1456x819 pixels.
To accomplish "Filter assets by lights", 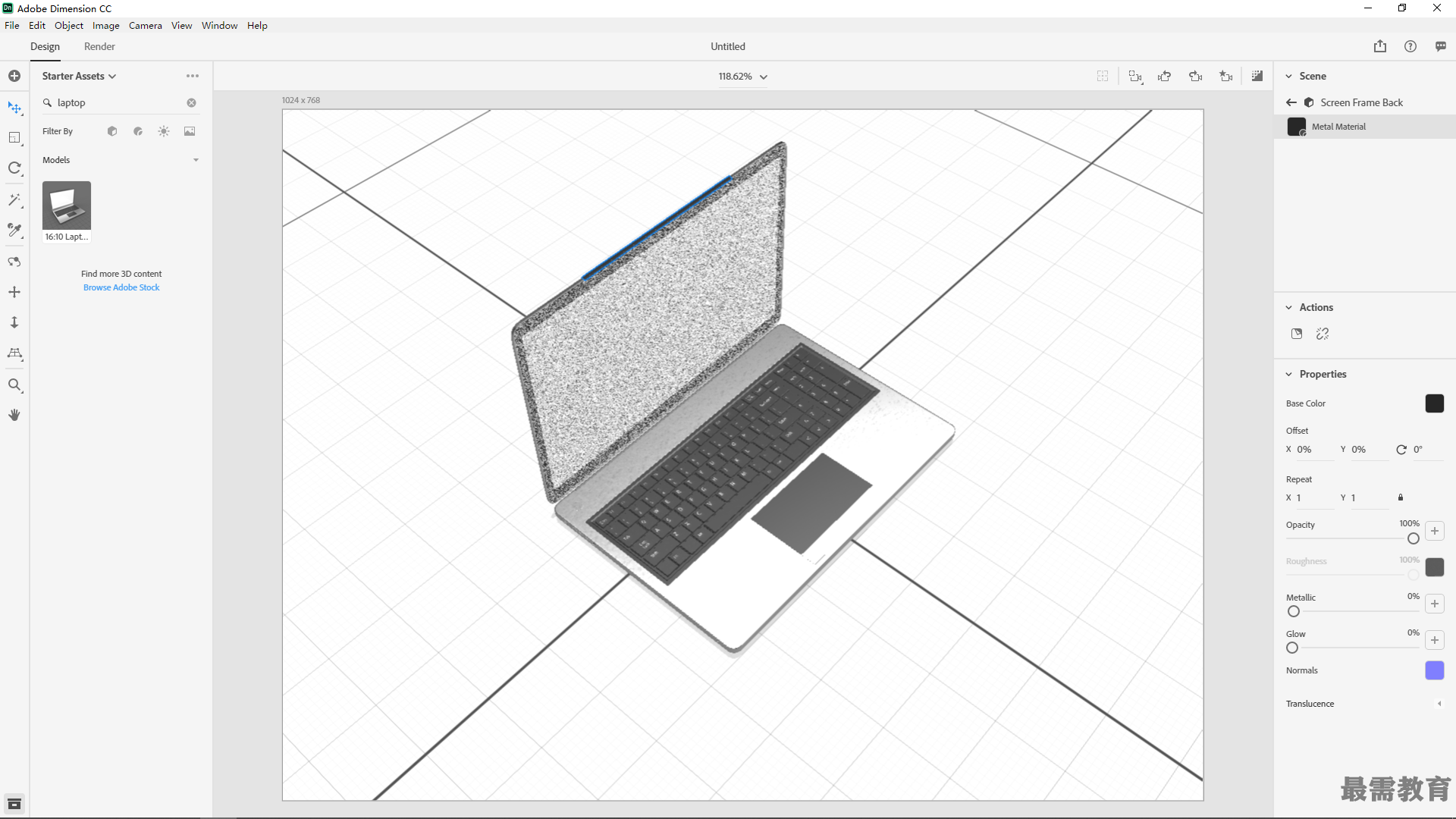I will [164, 131].
